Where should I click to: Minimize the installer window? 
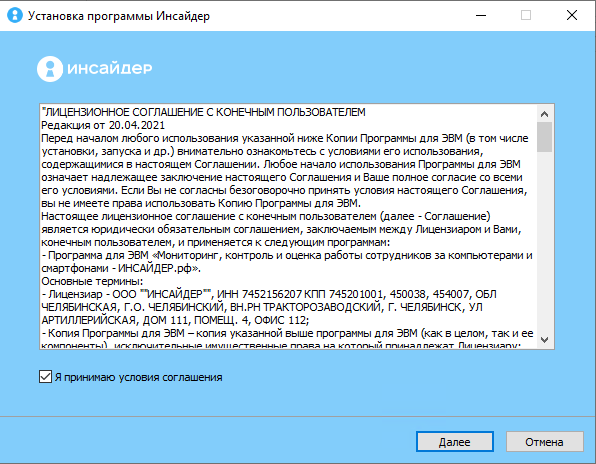481,15
